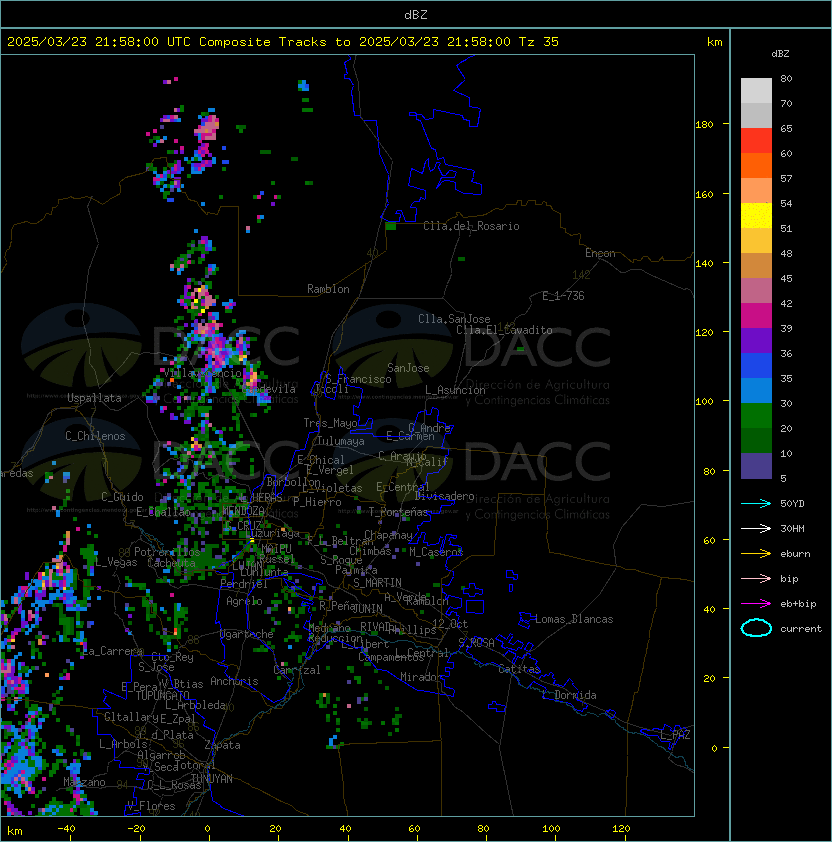The image size is (832, 842).
Task: Click the 'Tres_Mayo' map label
Action: [330, 423]
